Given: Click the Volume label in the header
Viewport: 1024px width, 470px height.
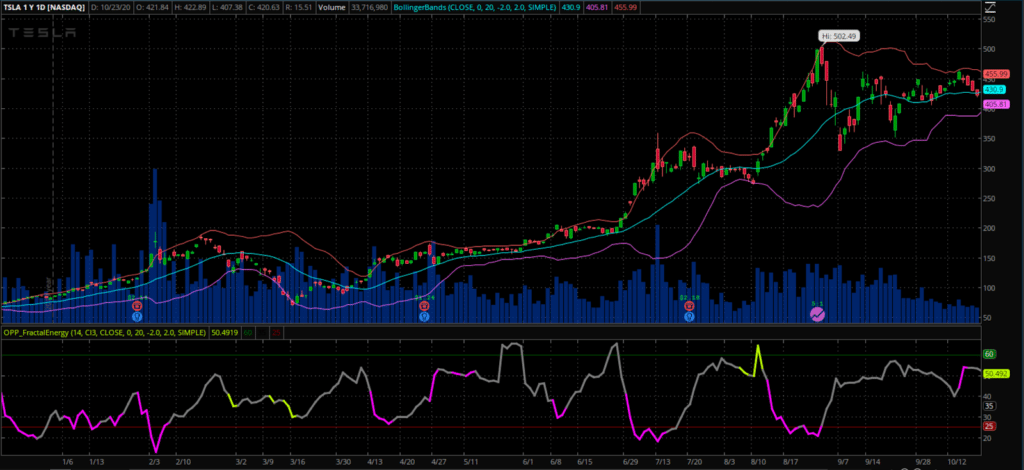Looking at the screenshot, I should click(331, 8).
